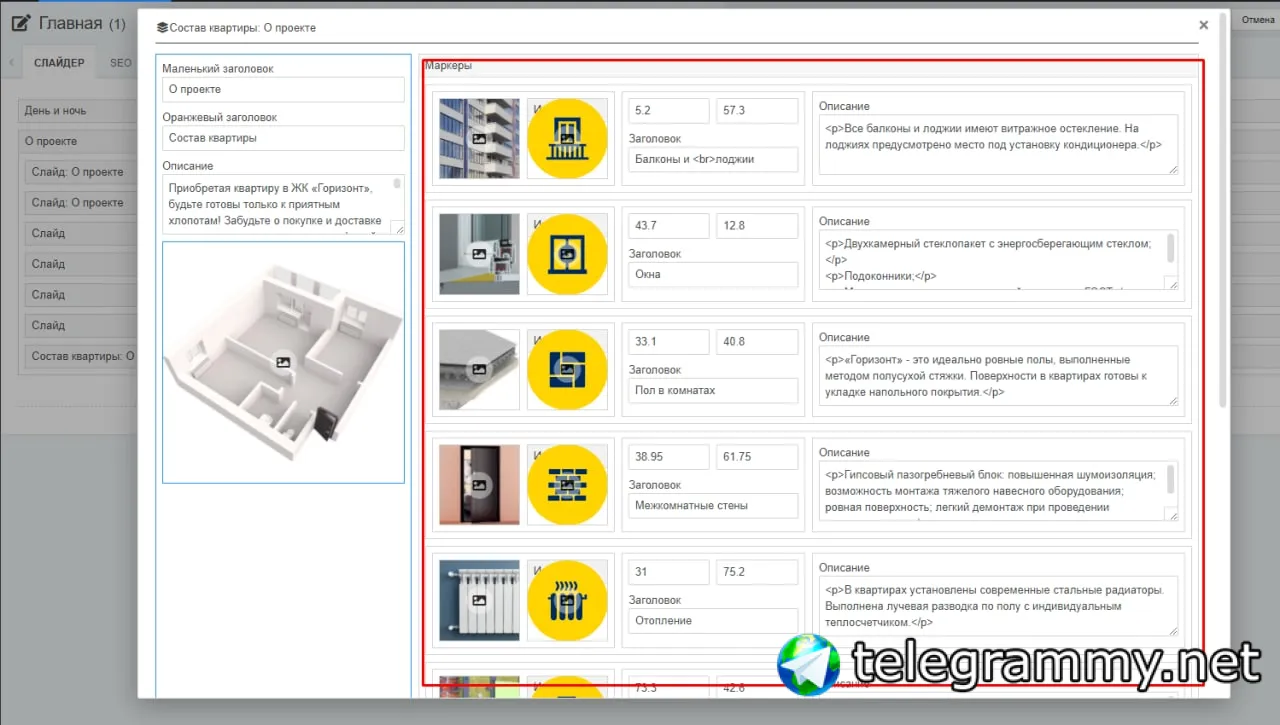Select the floor photo in the Пол в комнатах marker
1280x725 pixels.
click(479, 370)
